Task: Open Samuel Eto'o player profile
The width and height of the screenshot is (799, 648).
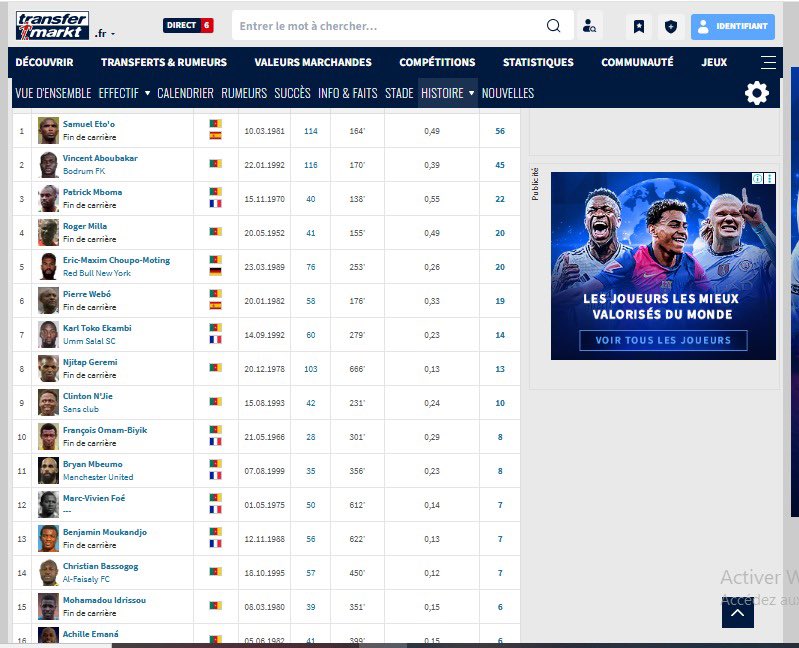Action: click(x=89, y=124)
